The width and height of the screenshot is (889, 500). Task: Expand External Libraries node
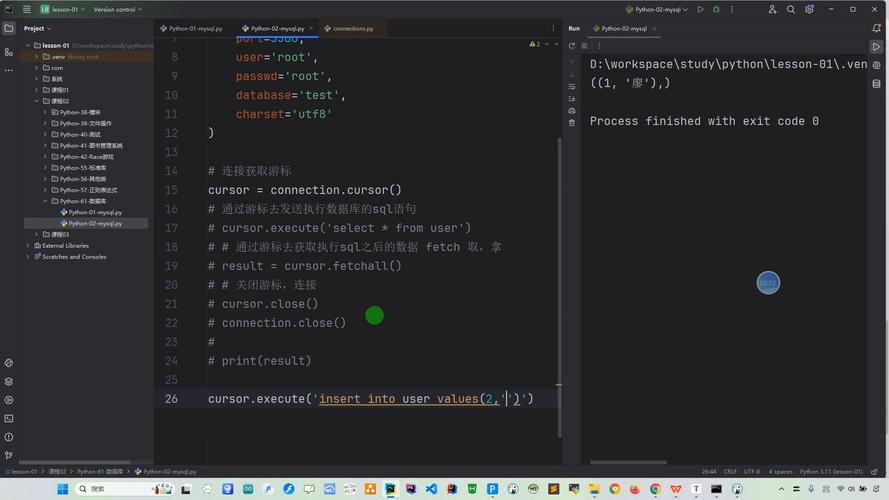pyautogui.click(x=28, y=245)
